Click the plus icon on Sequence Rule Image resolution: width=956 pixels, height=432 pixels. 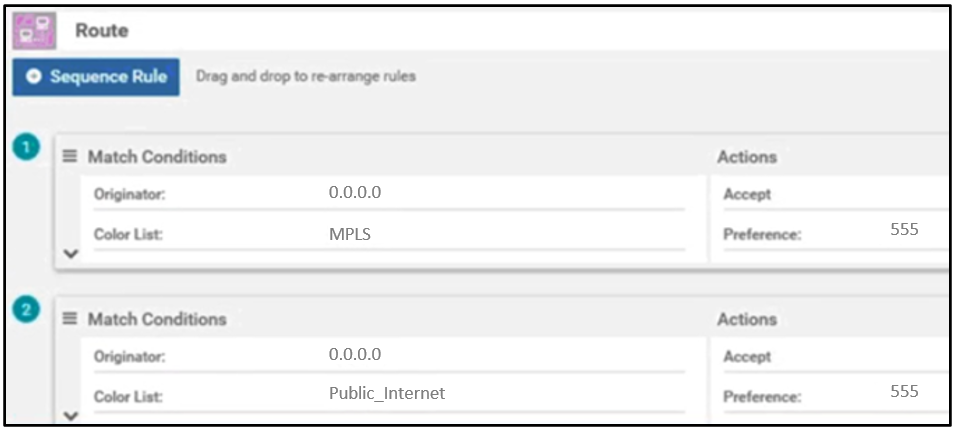point(33,77)
